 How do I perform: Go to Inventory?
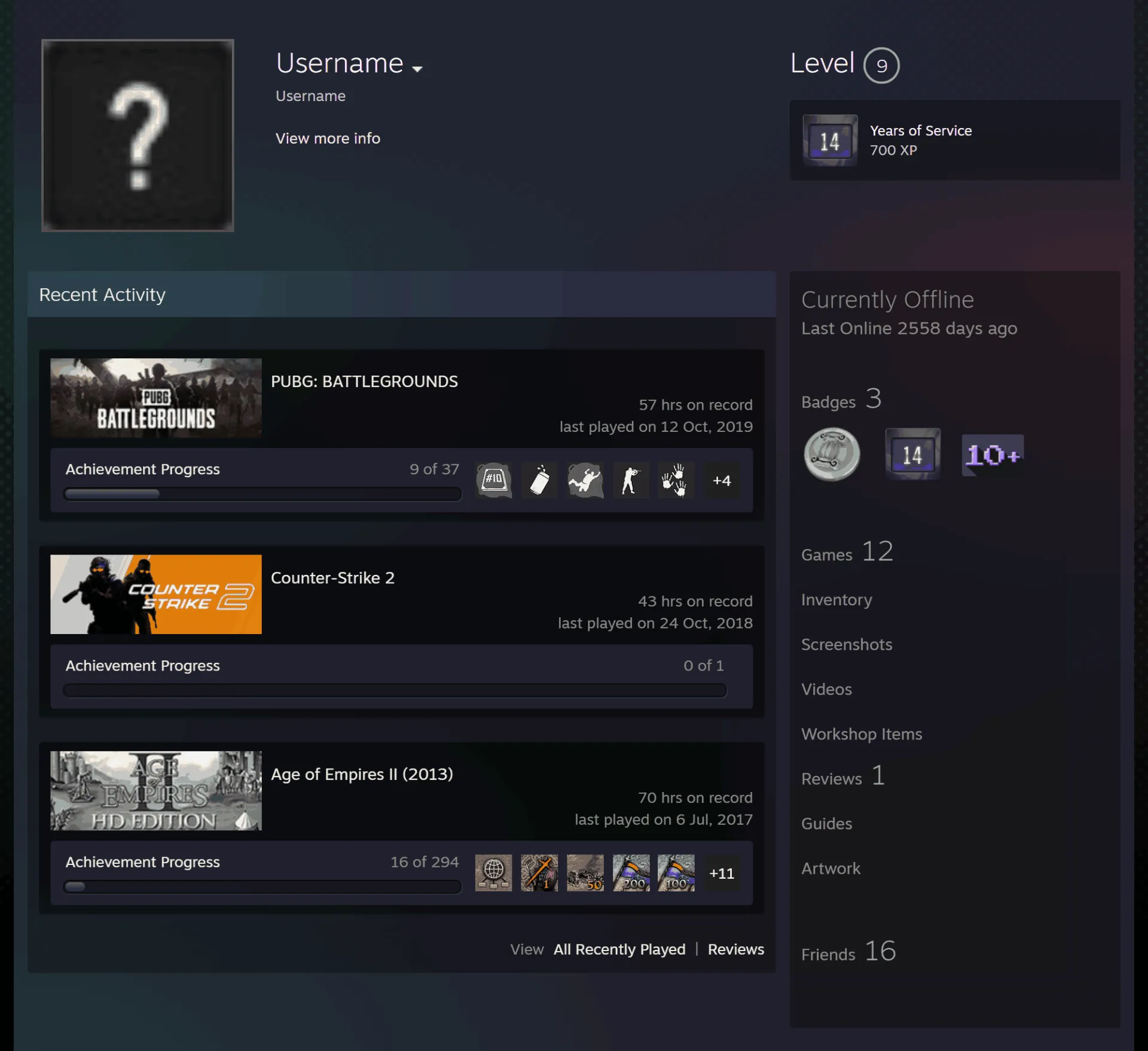pyautogui.click(x=836, y=599)
